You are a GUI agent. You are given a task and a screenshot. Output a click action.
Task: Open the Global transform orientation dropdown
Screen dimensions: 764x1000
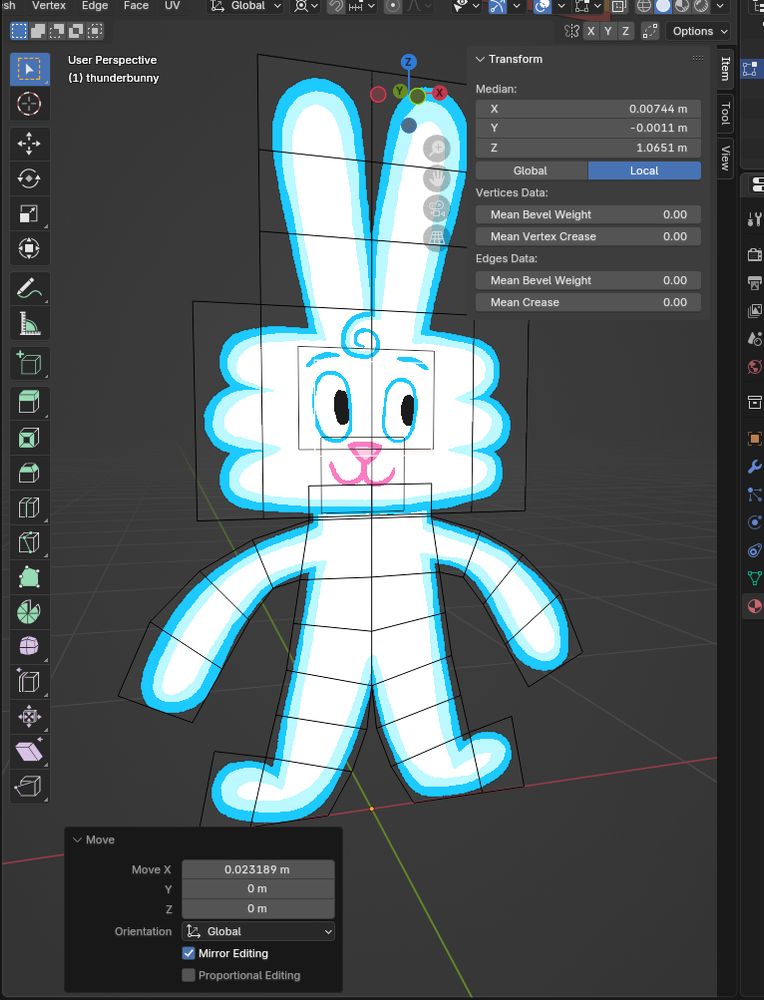click(x=246, y=6)
